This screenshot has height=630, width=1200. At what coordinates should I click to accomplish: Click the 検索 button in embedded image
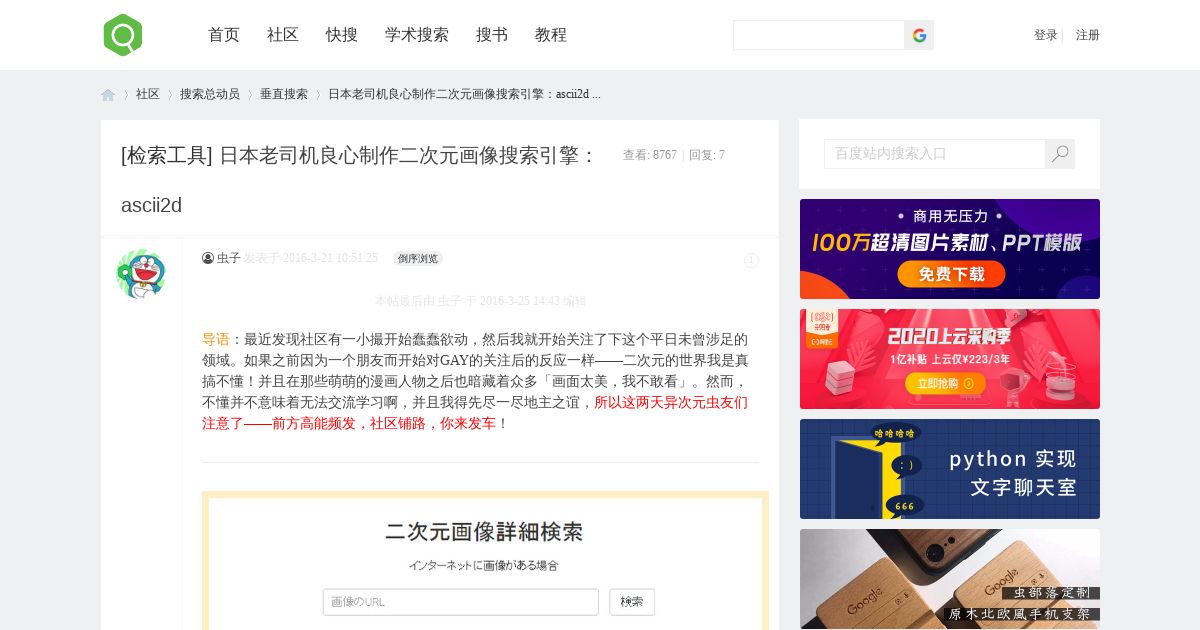632,602
